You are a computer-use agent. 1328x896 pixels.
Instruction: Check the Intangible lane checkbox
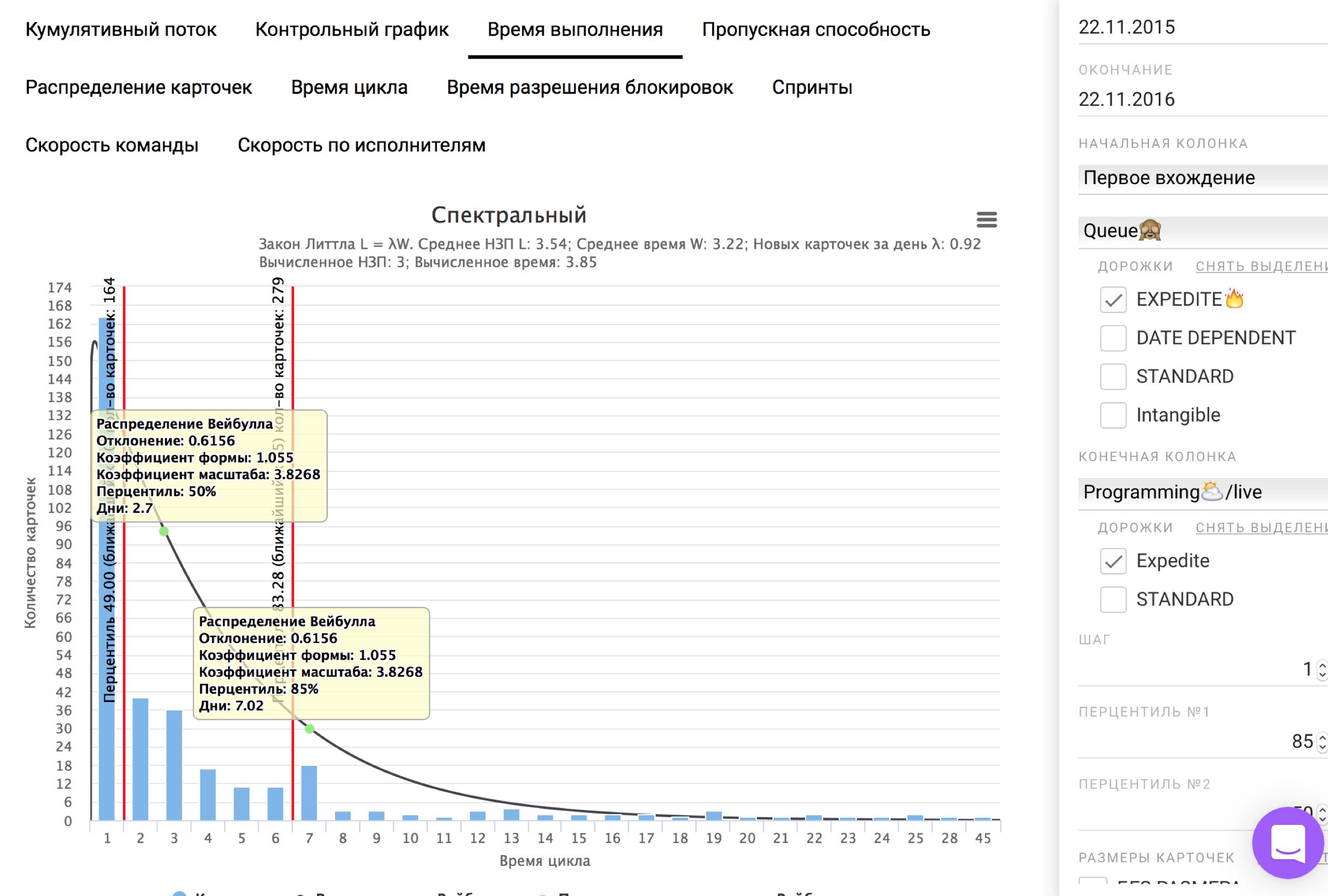click(x=1113, y=415)
